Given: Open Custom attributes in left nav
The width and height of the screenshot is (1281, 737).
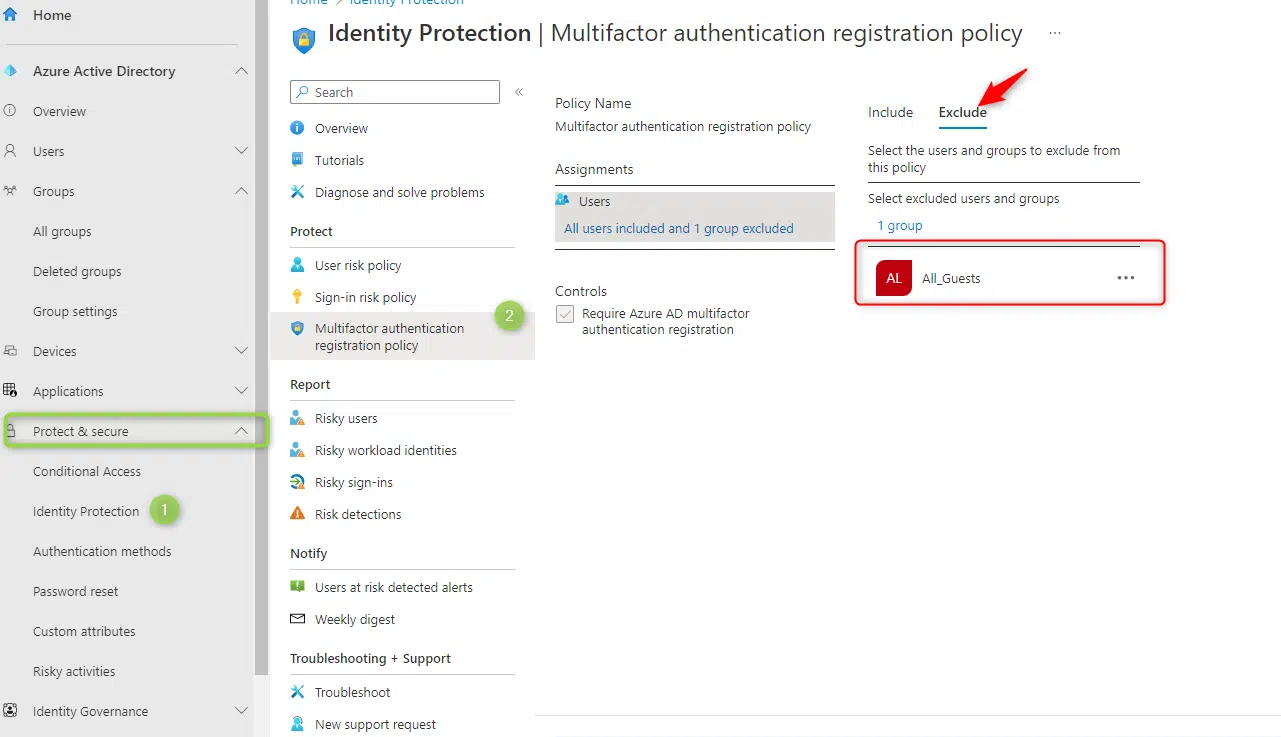Looking at the screenshot, I should (84, 631).
